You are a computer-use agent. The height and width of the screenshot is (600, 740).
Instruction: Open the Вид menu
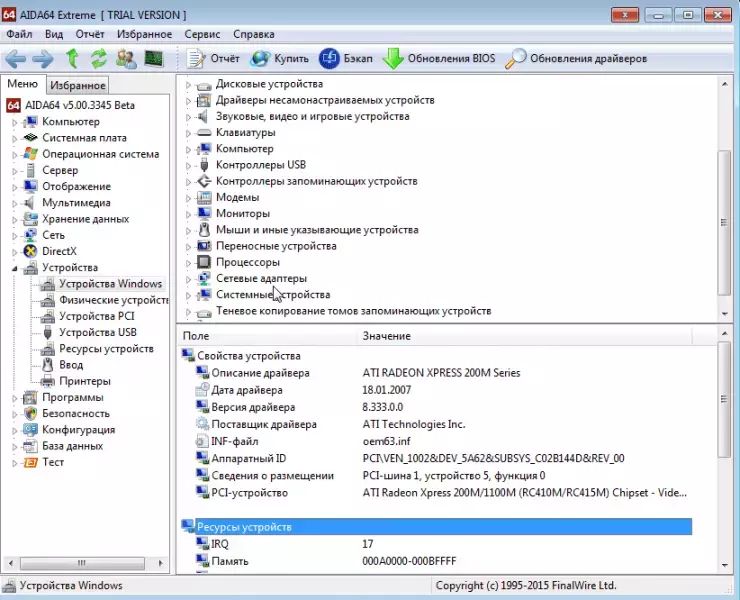[54, 34]
